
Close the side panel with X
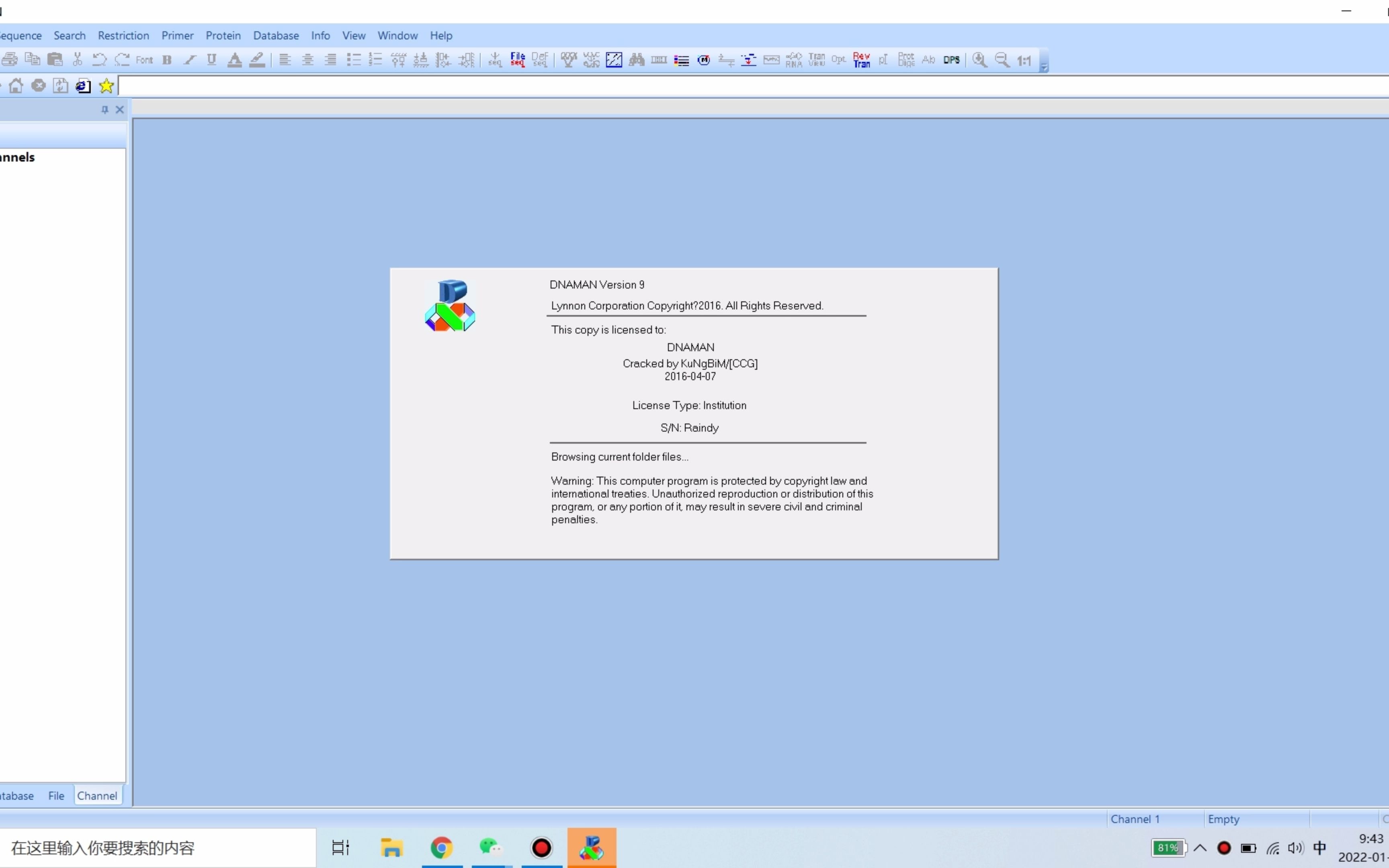119,110
